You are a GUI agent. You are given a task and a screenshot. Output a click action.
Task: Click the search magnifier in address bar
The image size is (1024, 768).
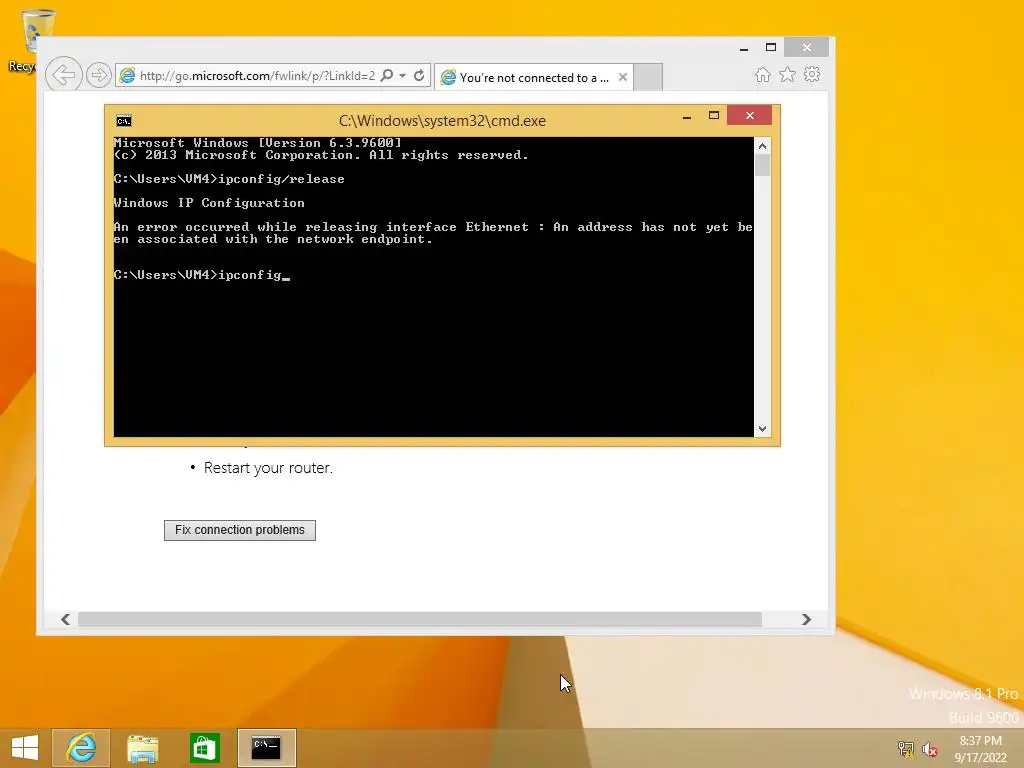coord(387,75)
